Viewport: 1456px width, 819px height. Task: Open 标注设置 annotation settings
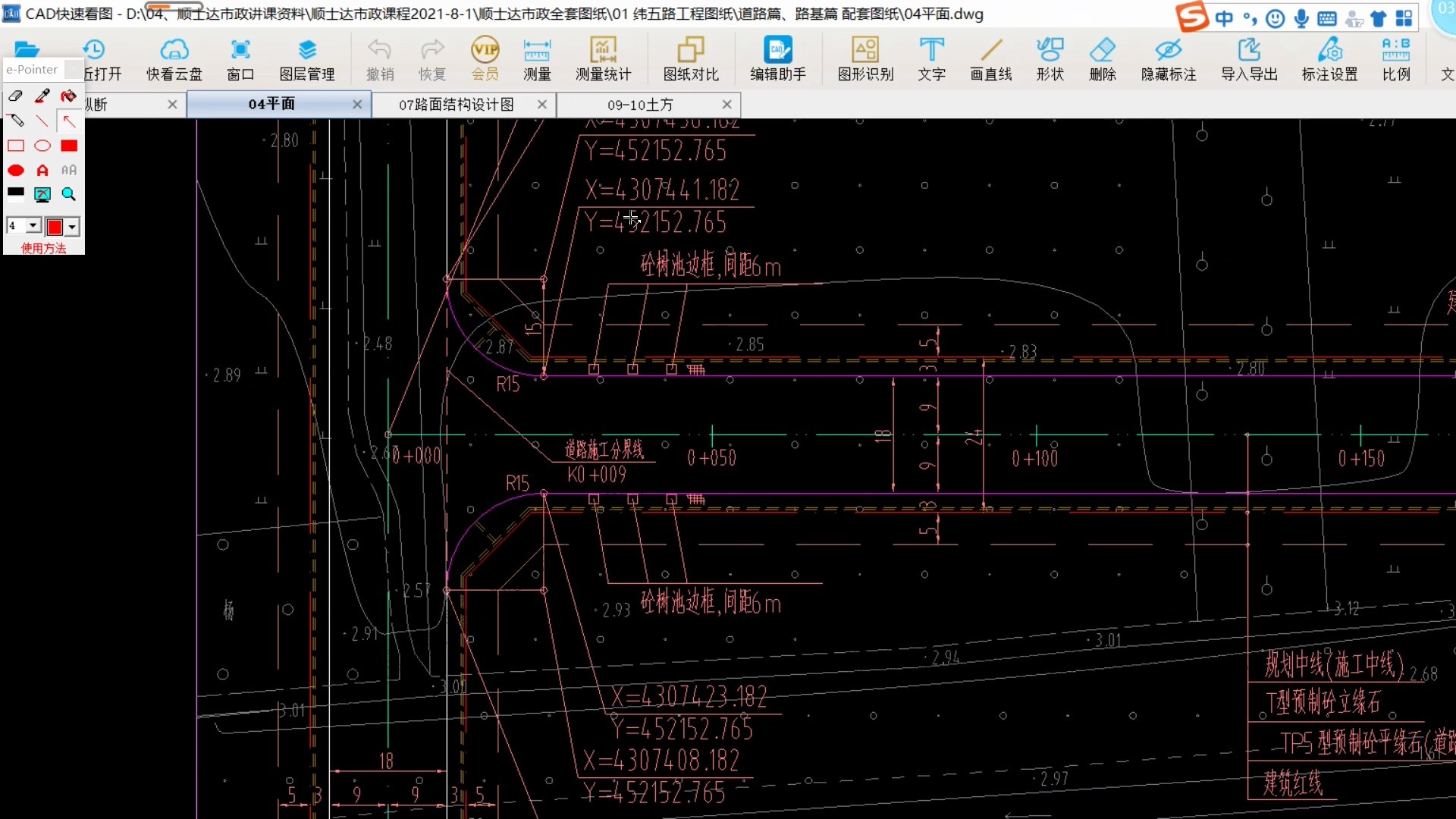click(1329, 59)
